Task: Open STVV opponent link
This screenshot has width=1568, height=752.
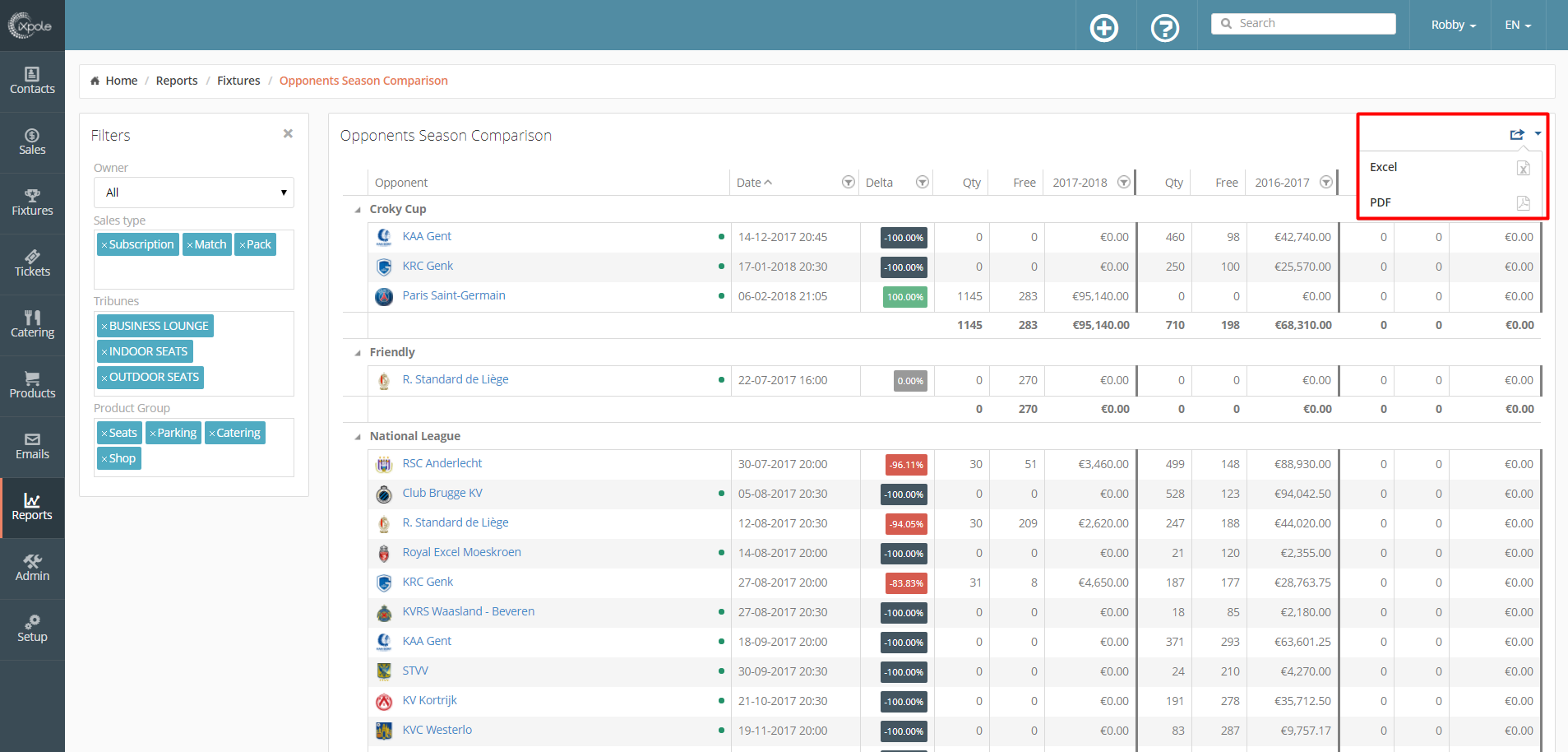Action: pyautogui.click(x=415, y=671)
